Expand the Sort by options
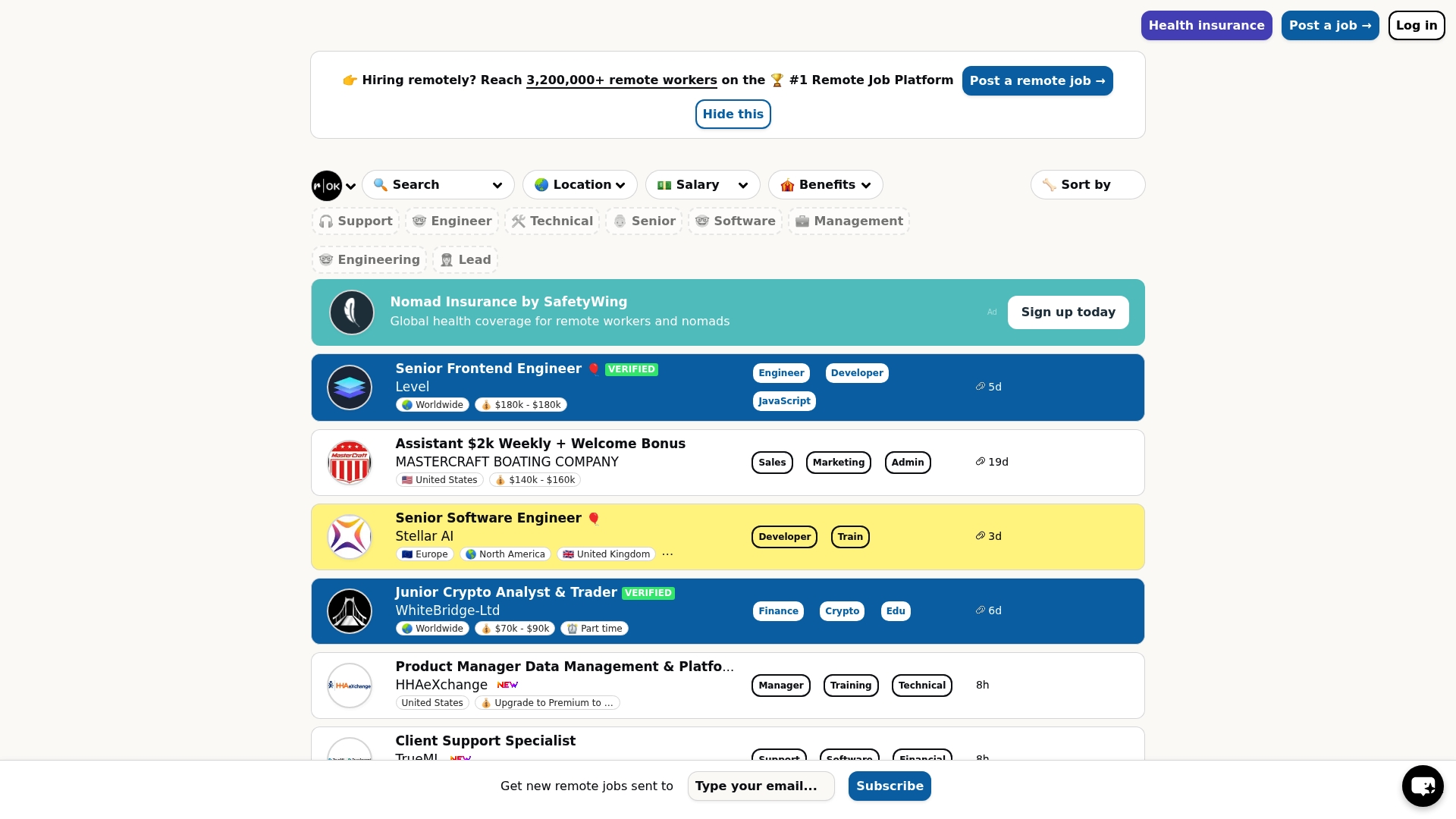The height and width of the screenshot is (819, 1456). point(1087,184)
